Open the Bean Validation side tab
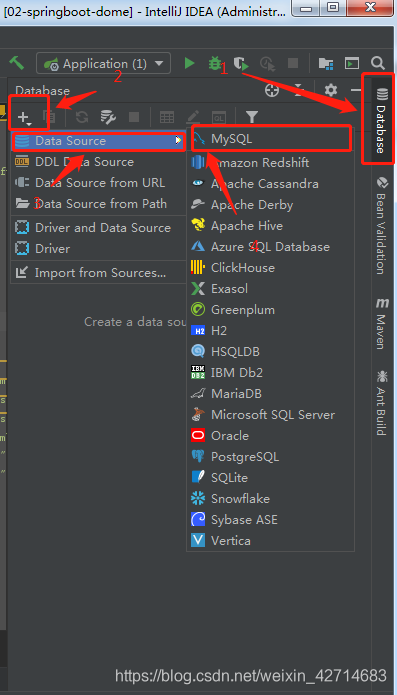Screen dimensions: 397x695 point(381,225)
